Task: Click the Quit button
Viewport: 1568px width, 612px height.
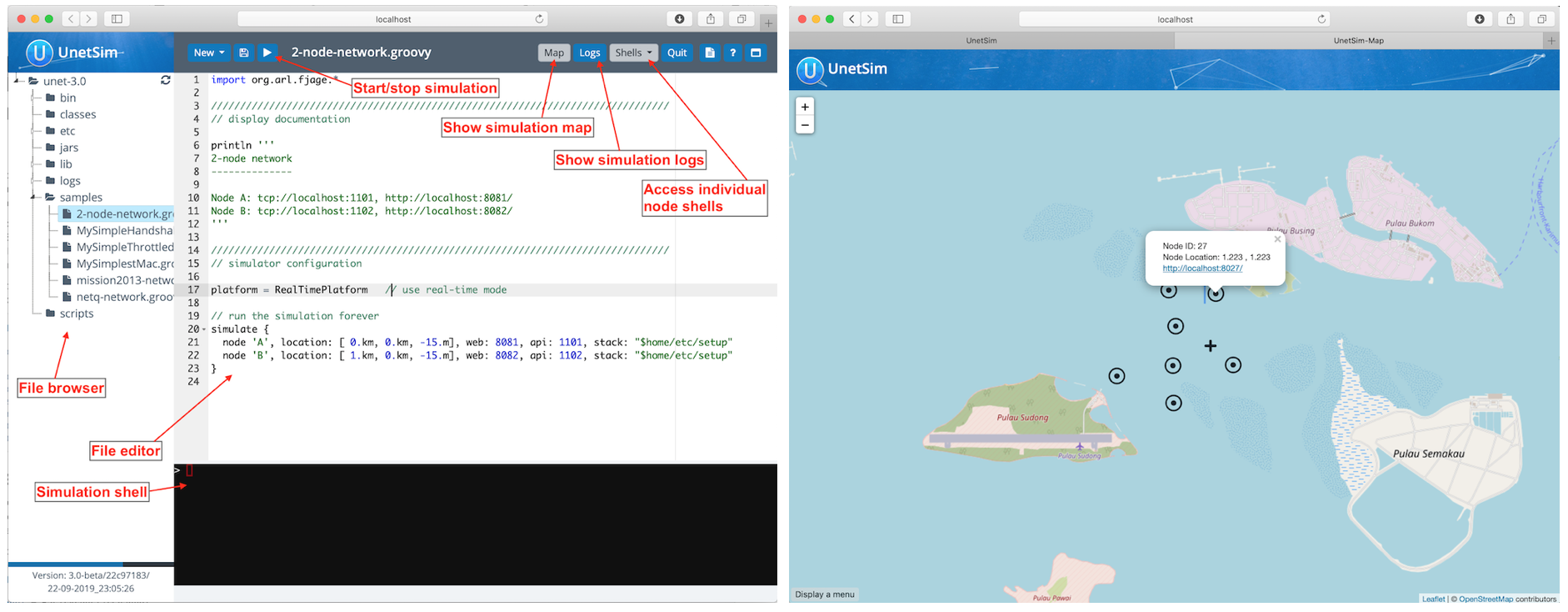Action: [677, 53]
